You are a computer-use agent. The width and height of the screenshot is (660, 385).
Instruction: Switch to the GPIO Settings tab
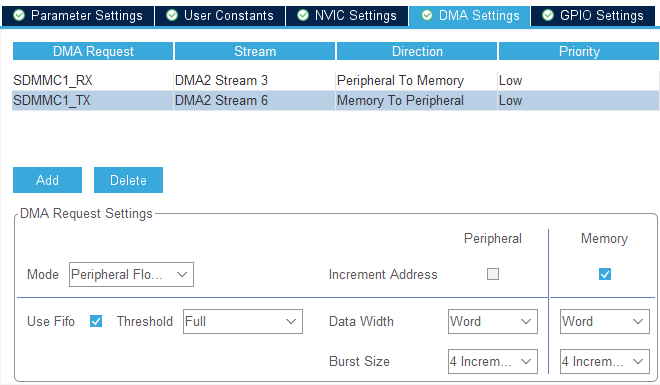tap(593, 16)
